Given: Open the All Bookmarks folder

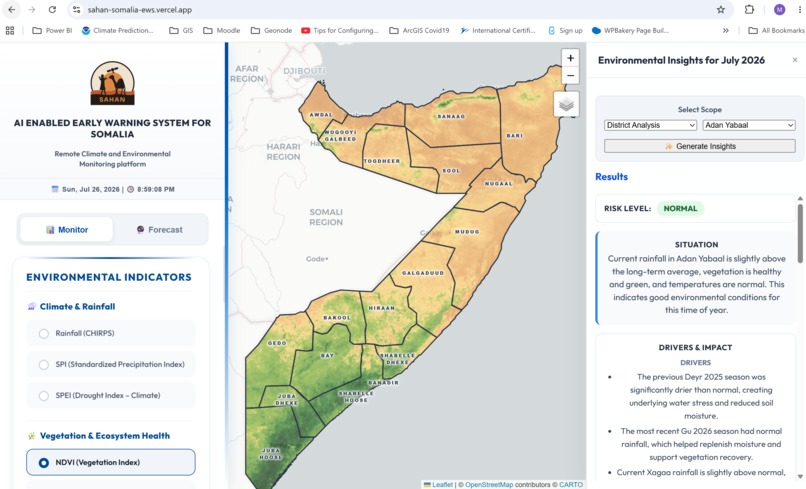Looking at the screenshot, I should point(776,30).
